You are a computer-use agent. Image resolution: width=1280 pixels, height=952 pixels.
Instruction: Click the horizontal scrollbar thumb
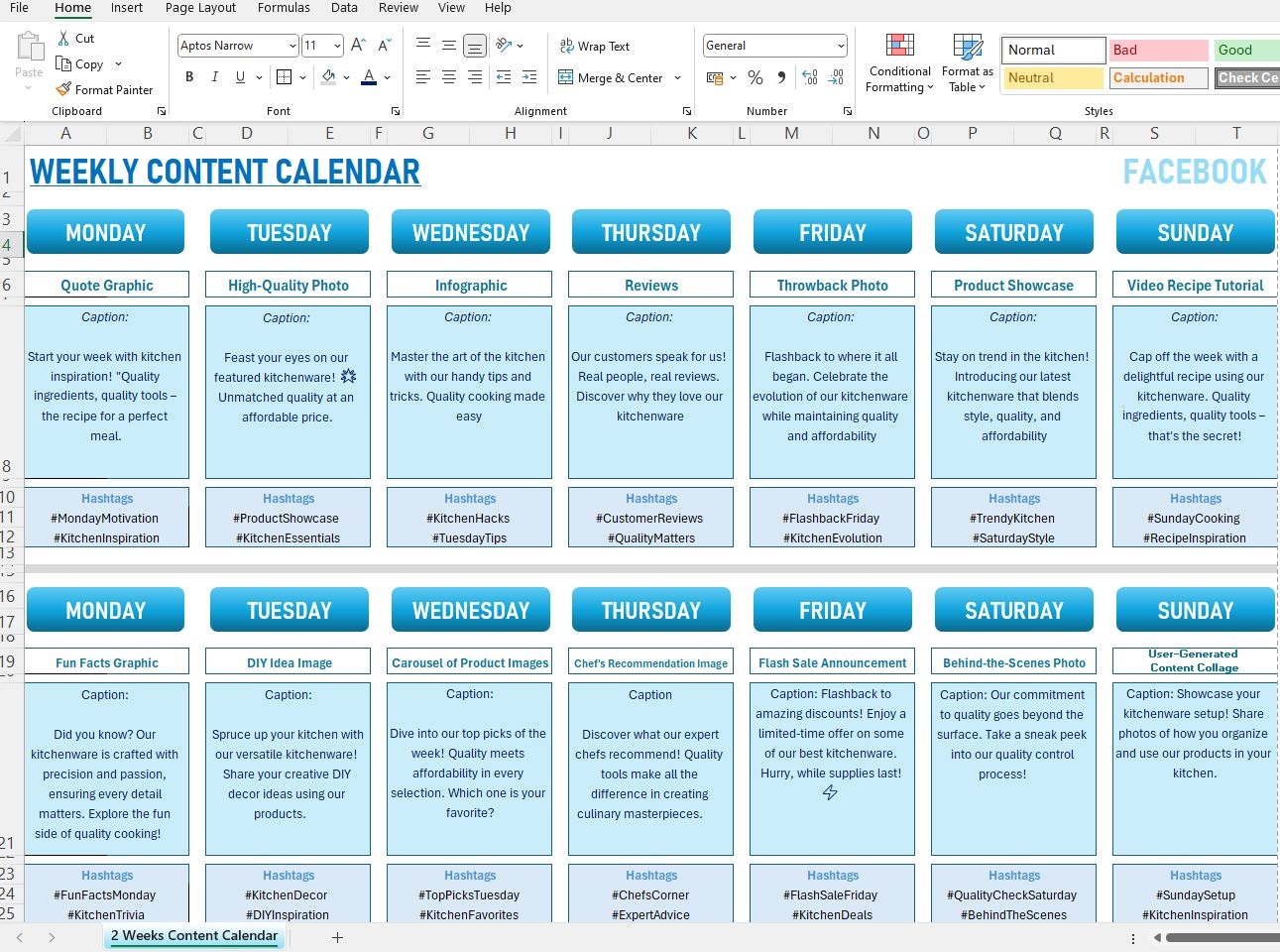tap(1222, 937)
